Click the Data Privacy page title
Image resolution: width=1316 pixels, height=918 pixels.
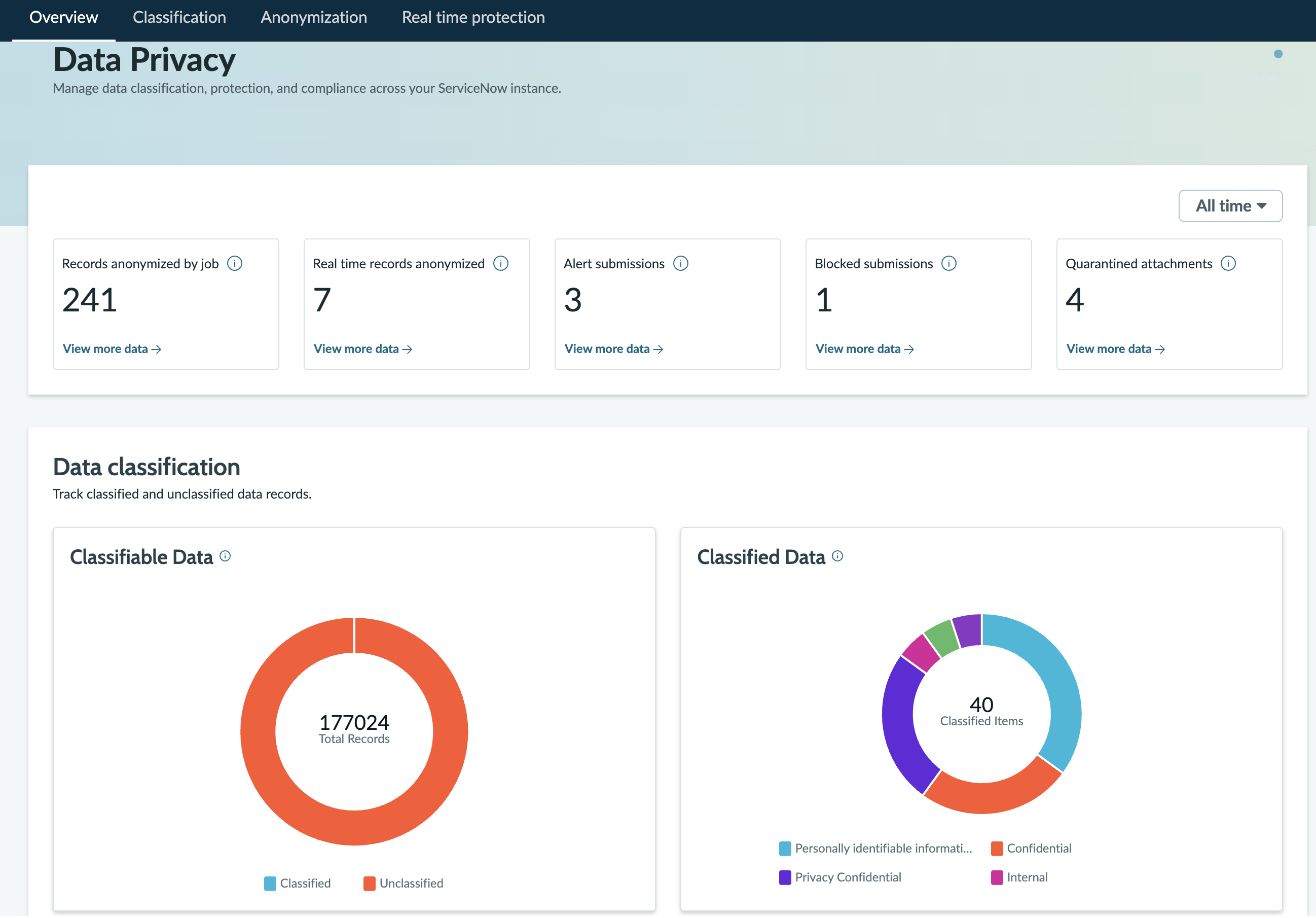(x=144, y=60)
